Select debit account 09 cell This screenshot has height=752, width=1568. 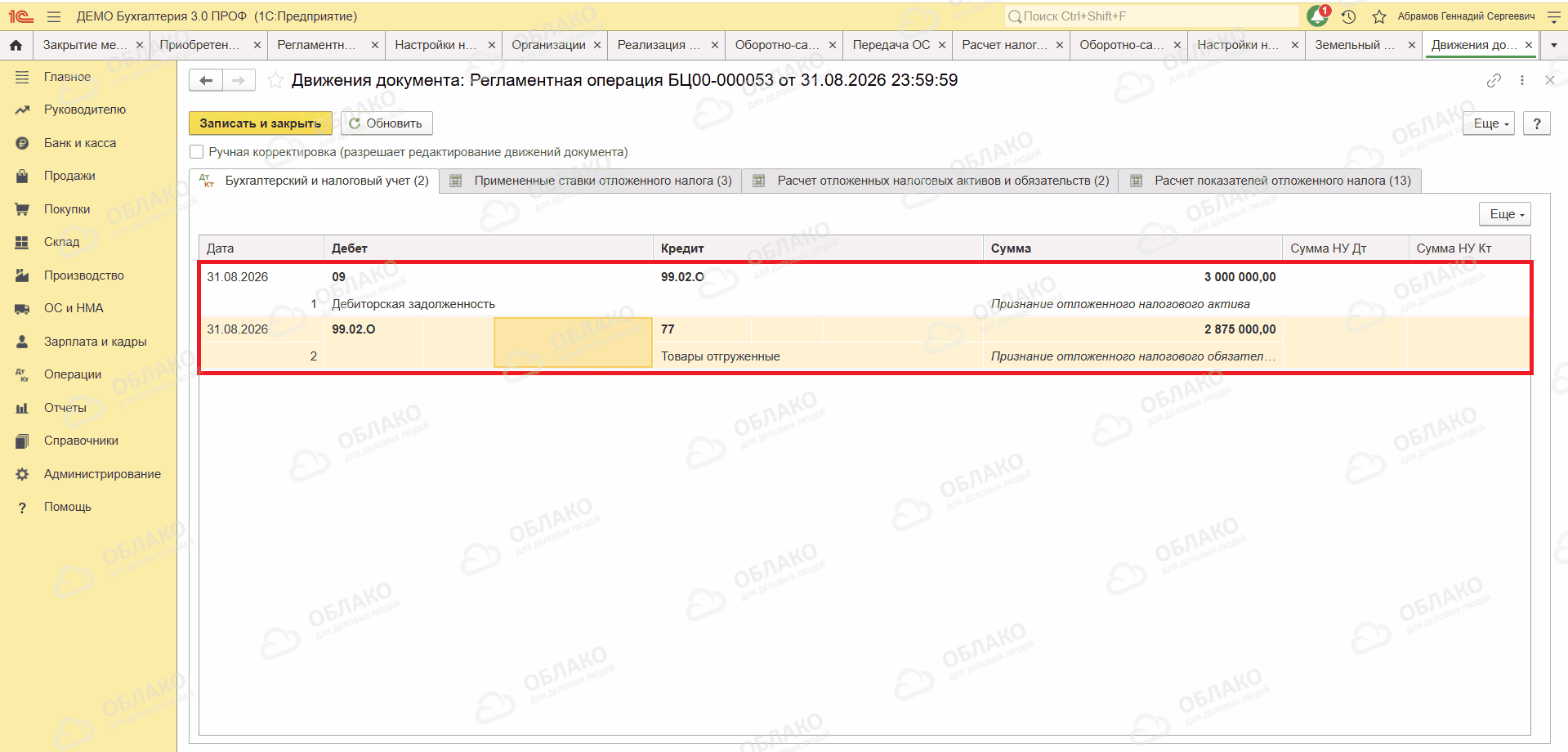(338, 277)
